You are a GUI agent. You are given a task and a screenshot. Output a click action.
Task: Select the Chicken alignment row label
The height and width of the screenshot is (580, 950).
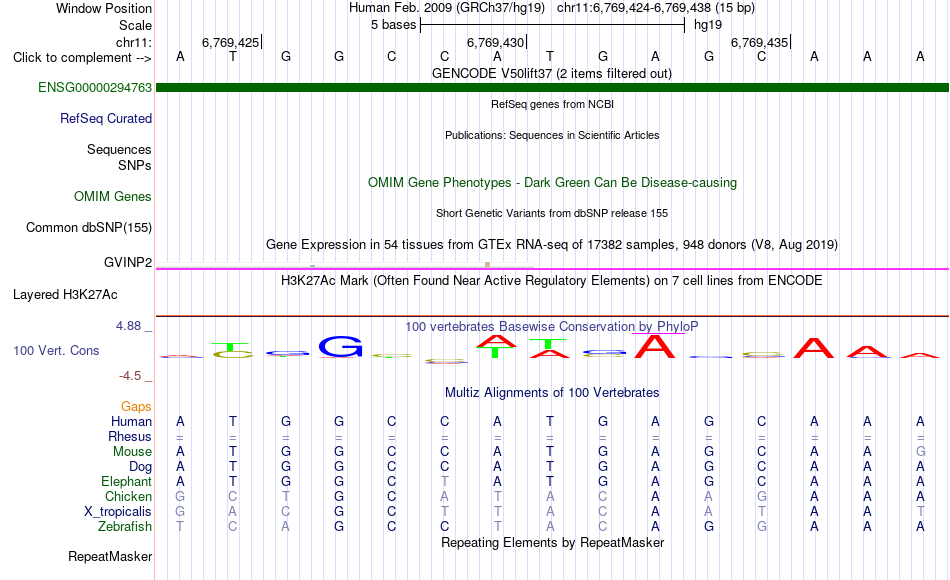click(128, 496)
